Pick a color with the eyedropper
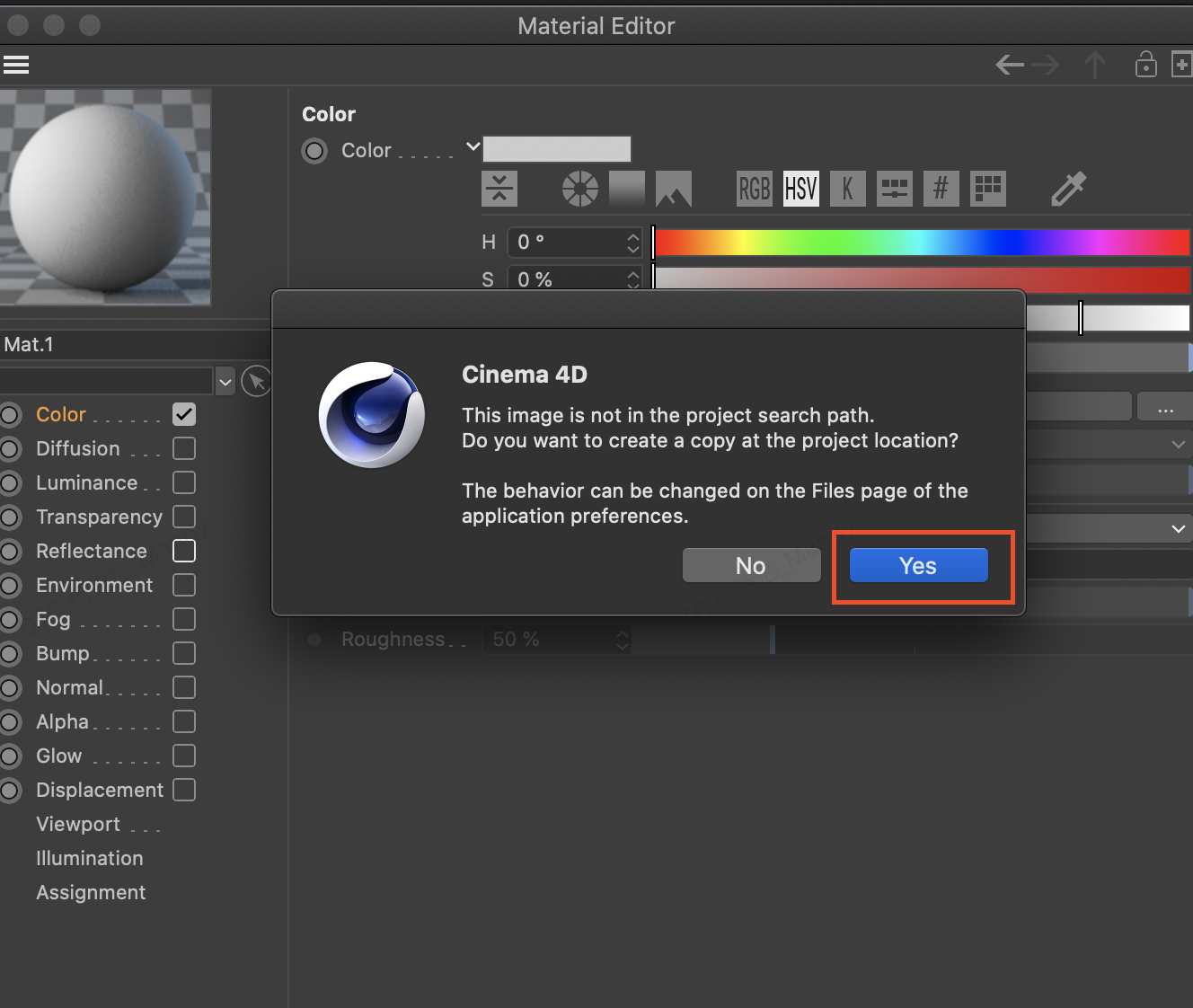 (1068, 189)
